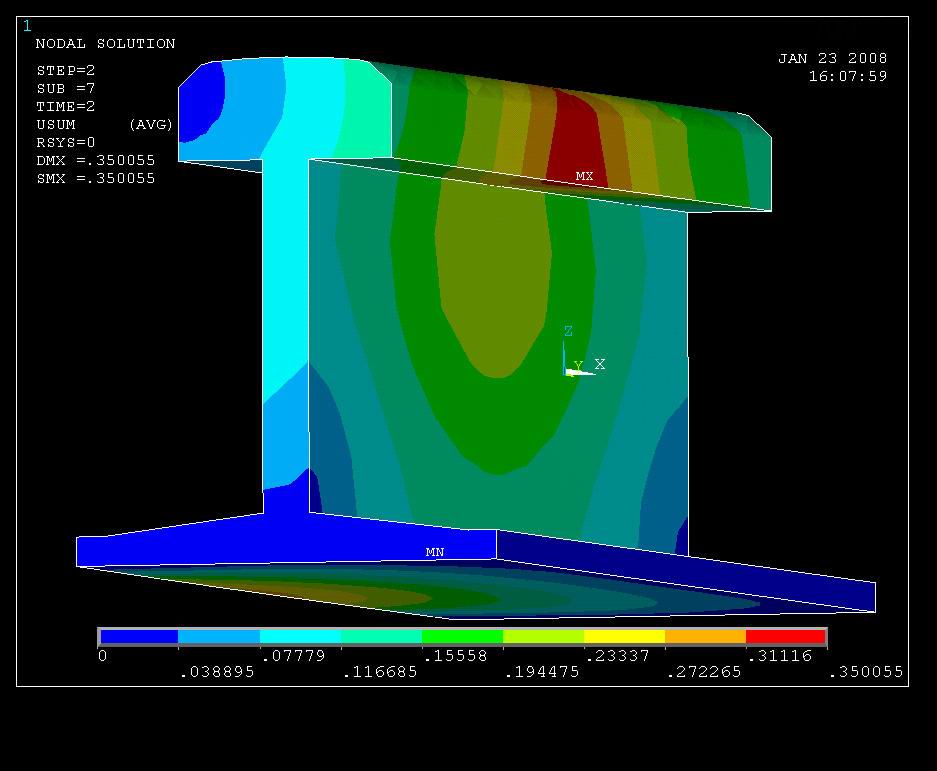Click the TIME=2 label

click(x=66, y=106)
